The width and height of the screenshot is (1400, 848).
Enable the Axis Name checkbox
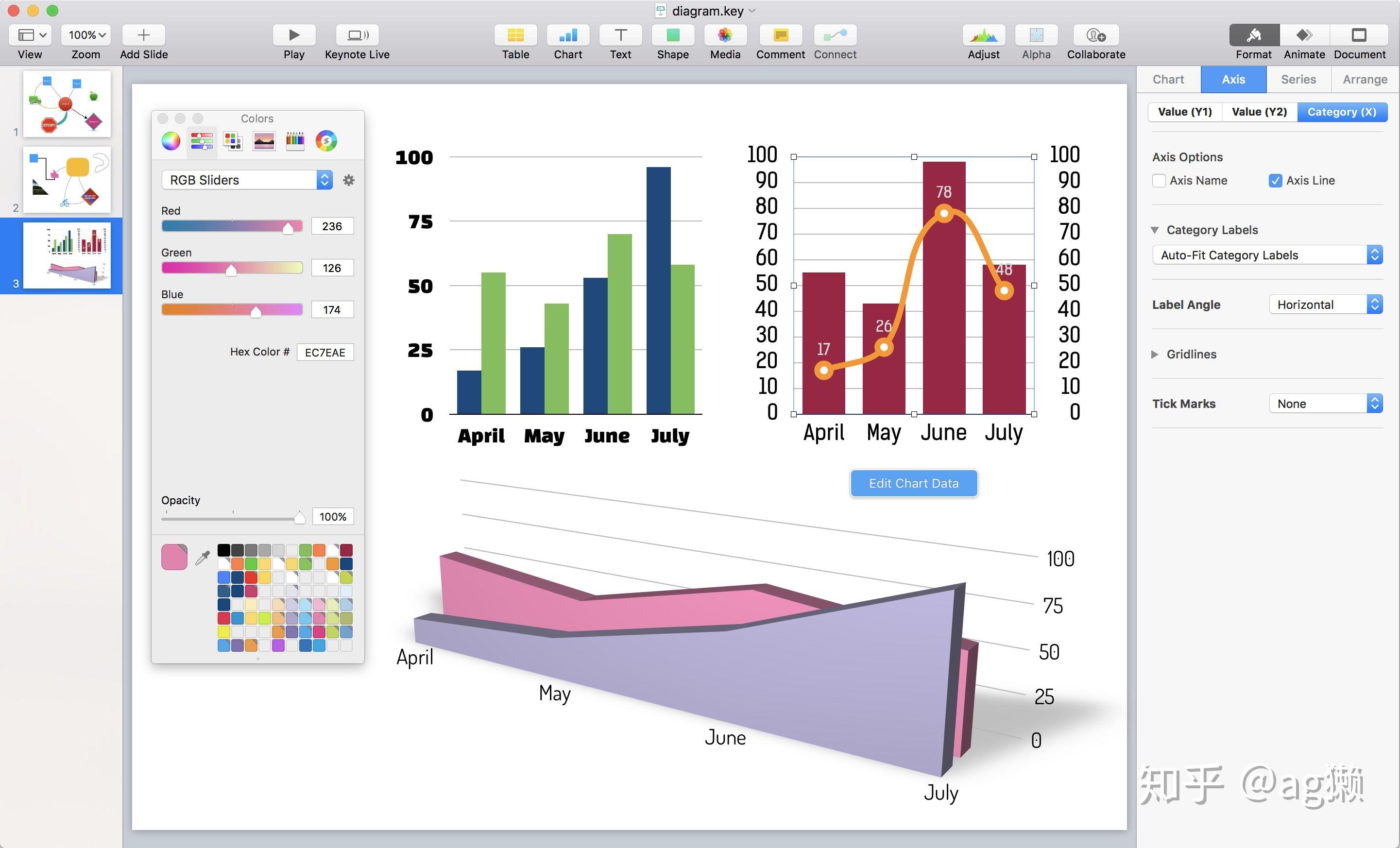[x=1159, y=181]
